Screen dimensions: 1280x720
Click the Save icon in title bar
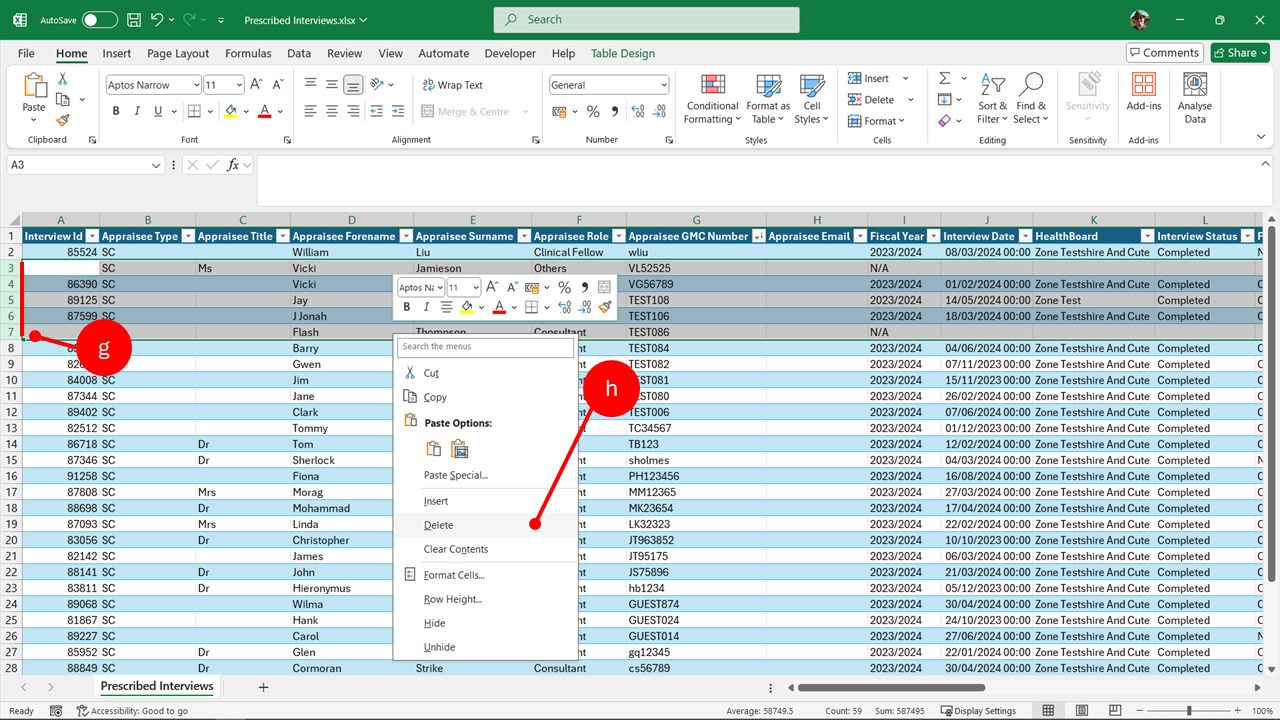click(x=135, y=20)
